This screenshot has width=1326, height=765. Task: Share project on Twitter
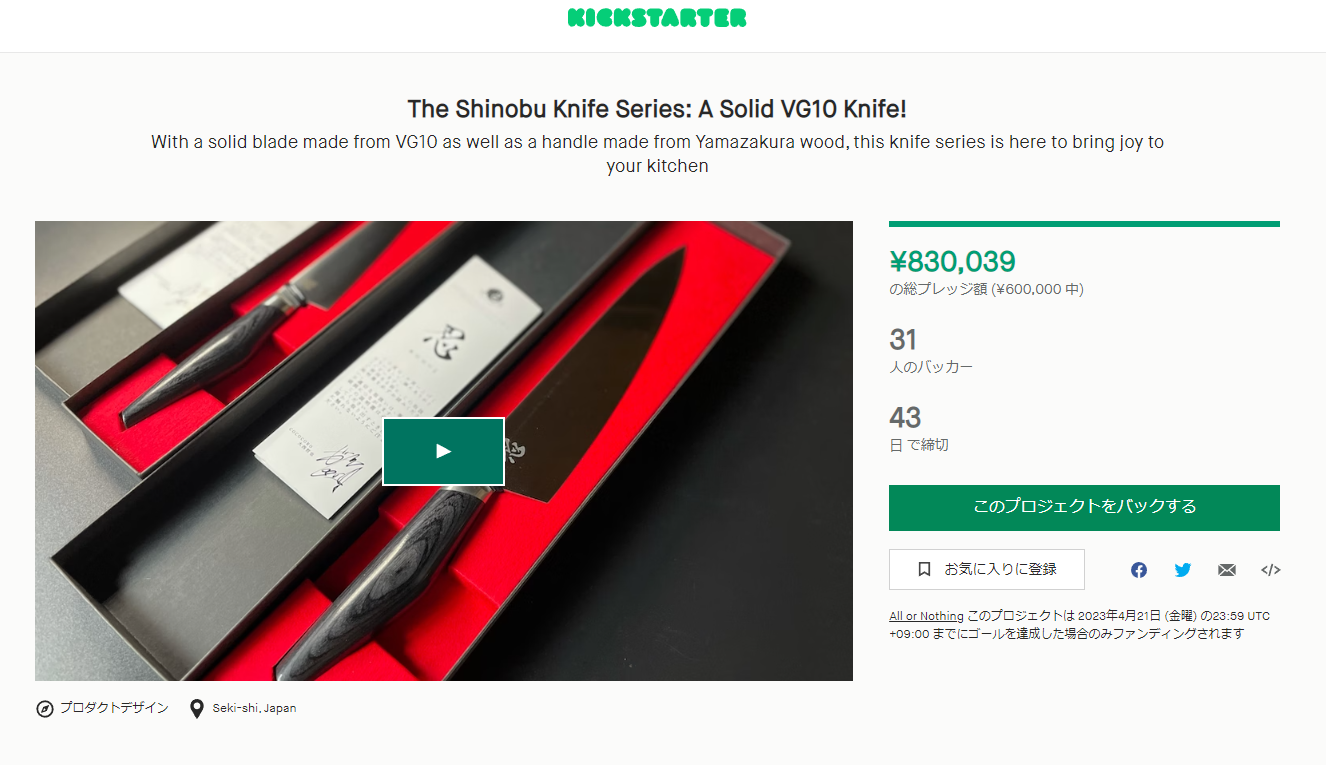coord(1183,570)
